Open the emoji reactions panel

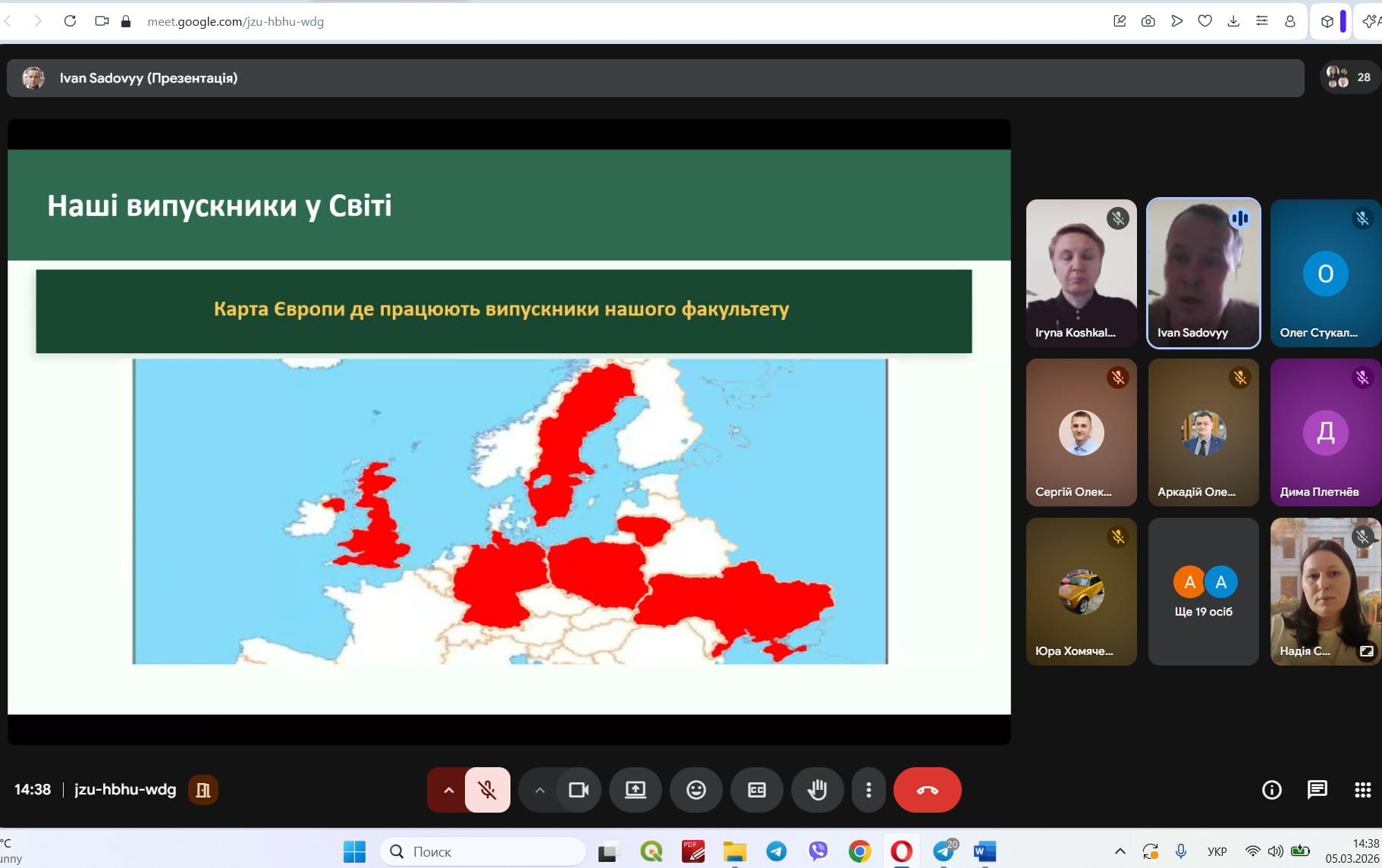(696, 790)
